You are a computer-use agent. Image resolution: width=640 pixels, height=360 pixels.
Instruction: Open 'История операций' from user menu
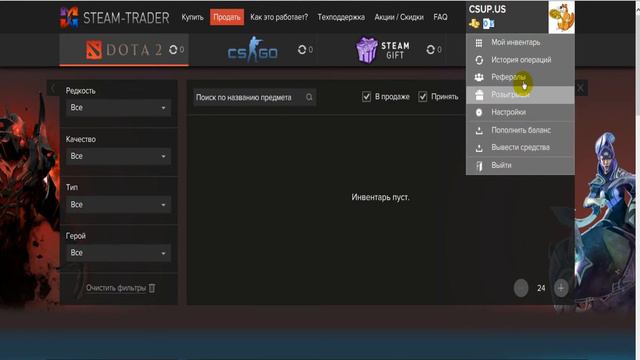pyautogui.click(x=520, y=60)
